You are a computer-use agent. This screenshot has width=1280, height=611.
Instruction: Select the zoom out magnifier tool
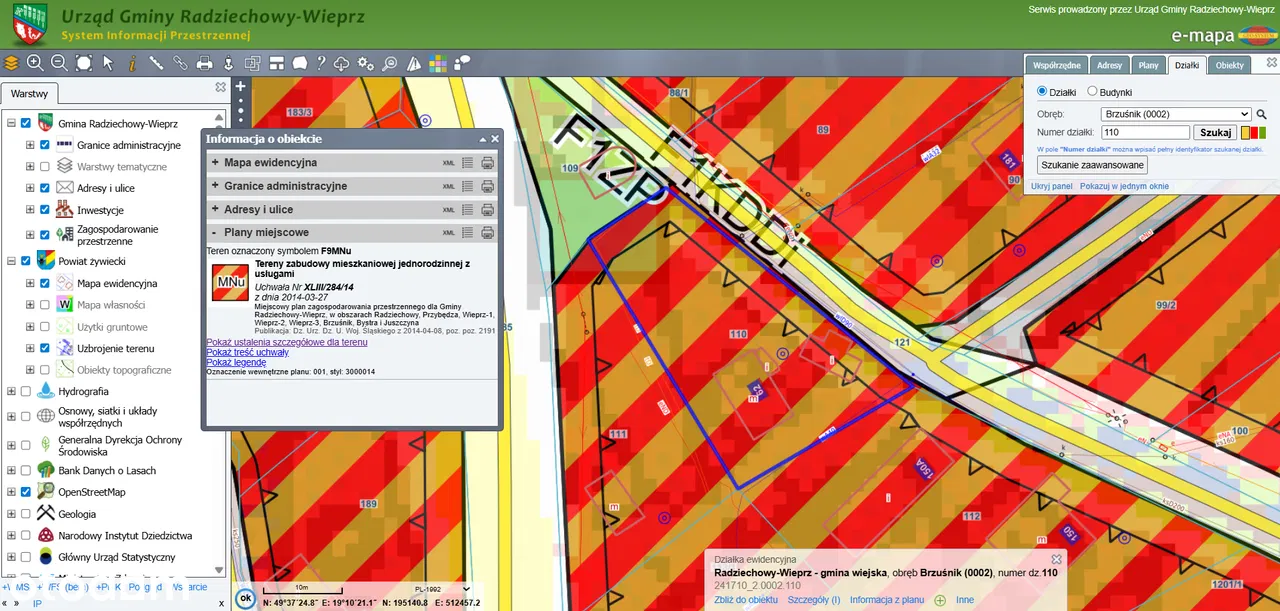click(x=59, y=63)
